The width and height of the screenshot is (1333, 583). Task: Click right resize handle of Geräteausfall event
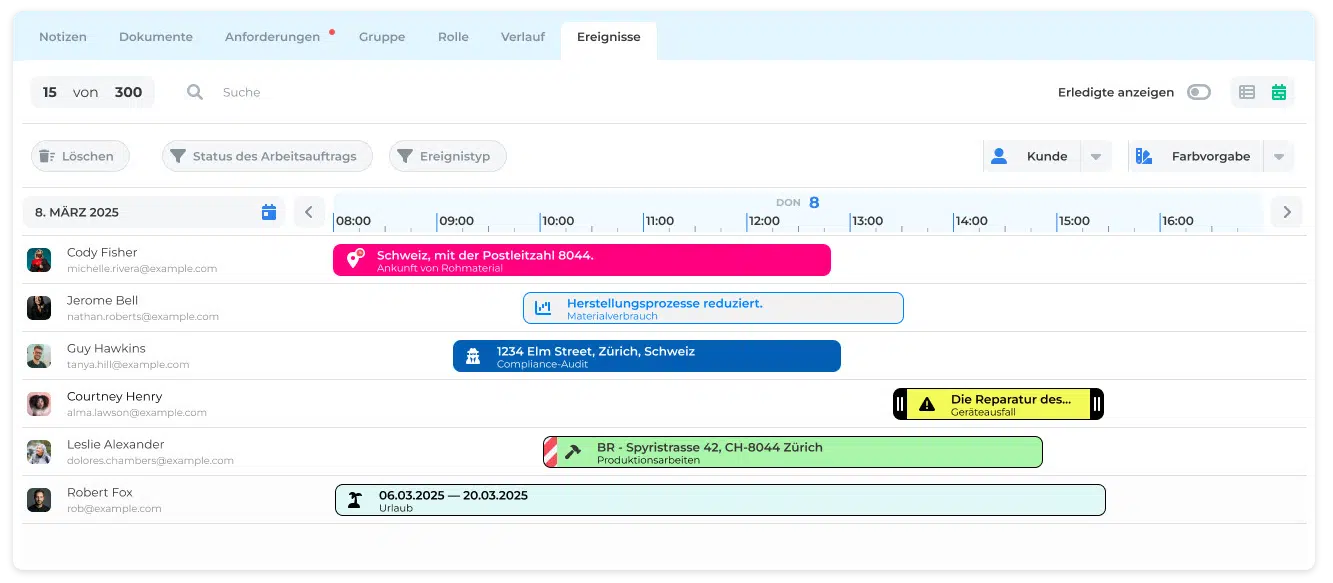1097,404
